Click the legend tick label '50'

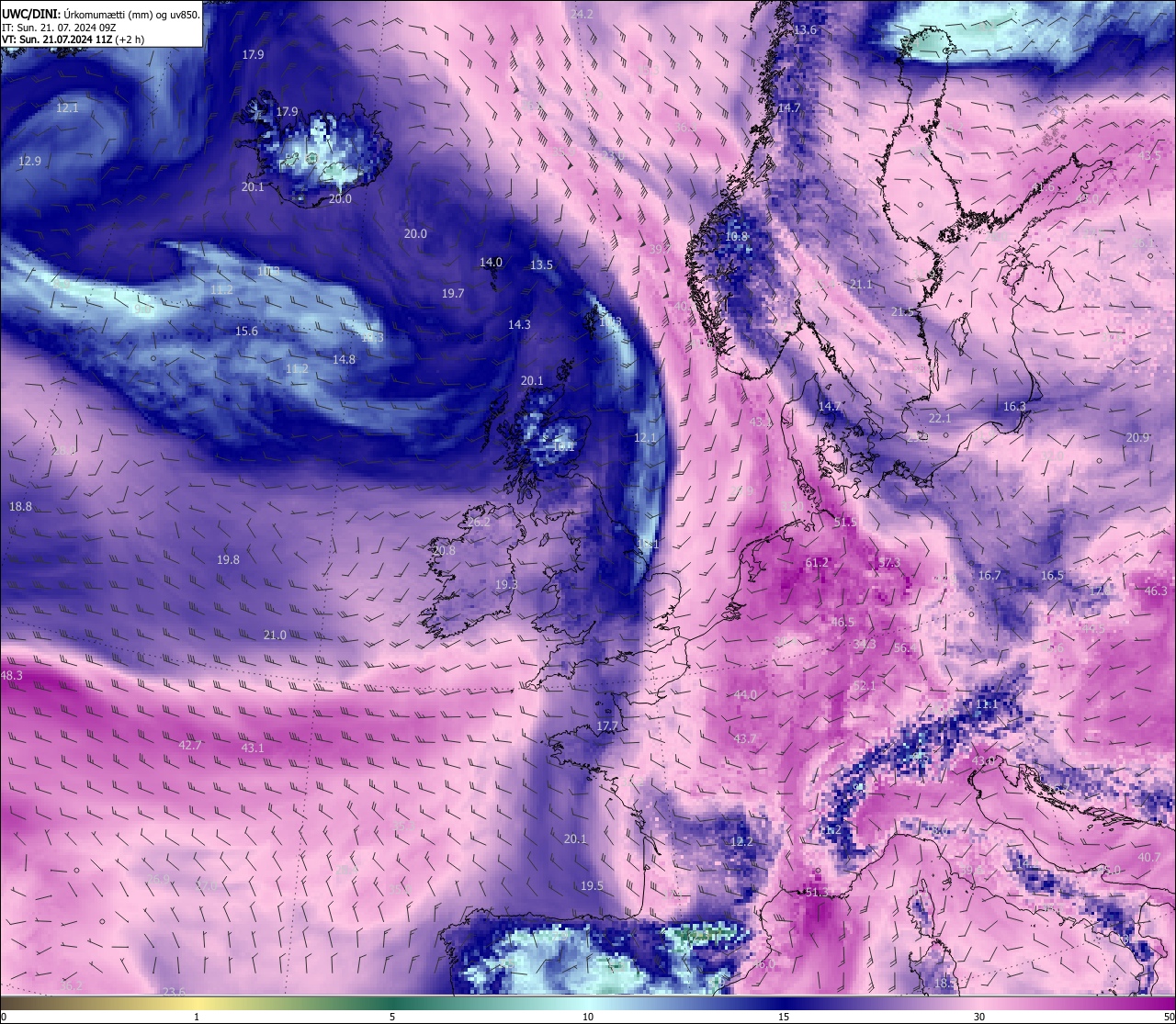click(x=1169, y=1017)
